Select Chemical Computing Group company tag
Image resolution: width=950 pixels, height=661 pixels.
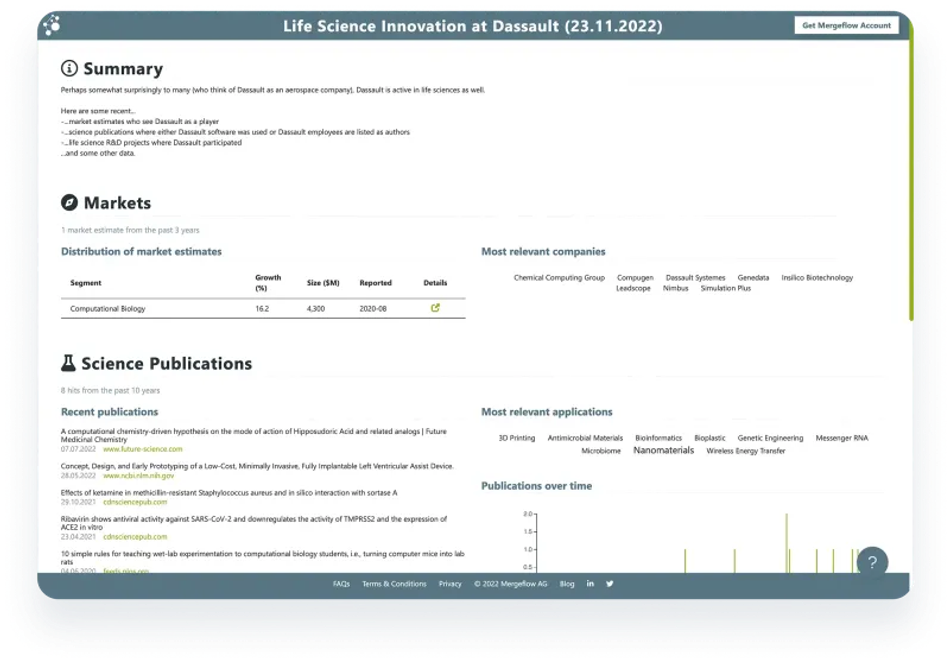point(559,277)
